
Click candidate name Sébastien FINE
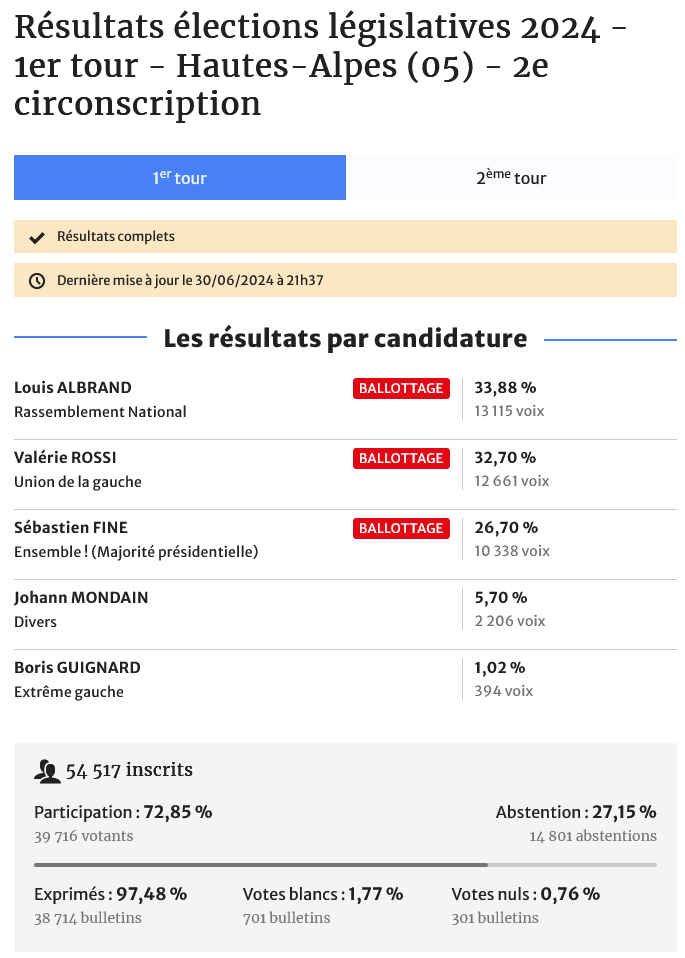point(71,528)
